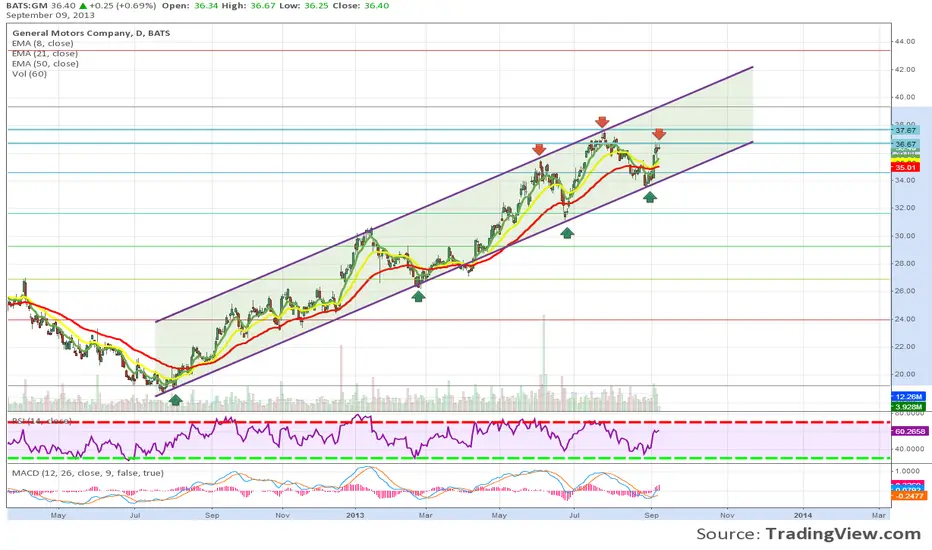Click the 36.67 blue price tag
The image size is (932, 550).
click(x=905, y=144)
